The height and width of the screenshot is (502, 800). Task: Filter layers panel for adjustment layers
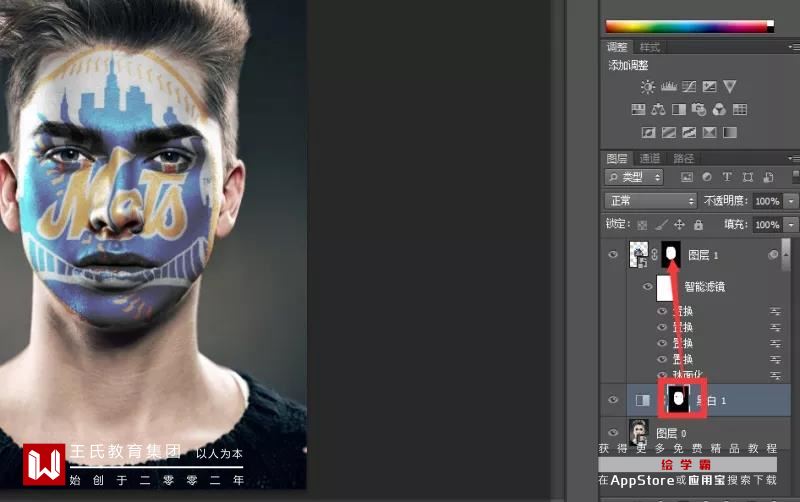707,177
